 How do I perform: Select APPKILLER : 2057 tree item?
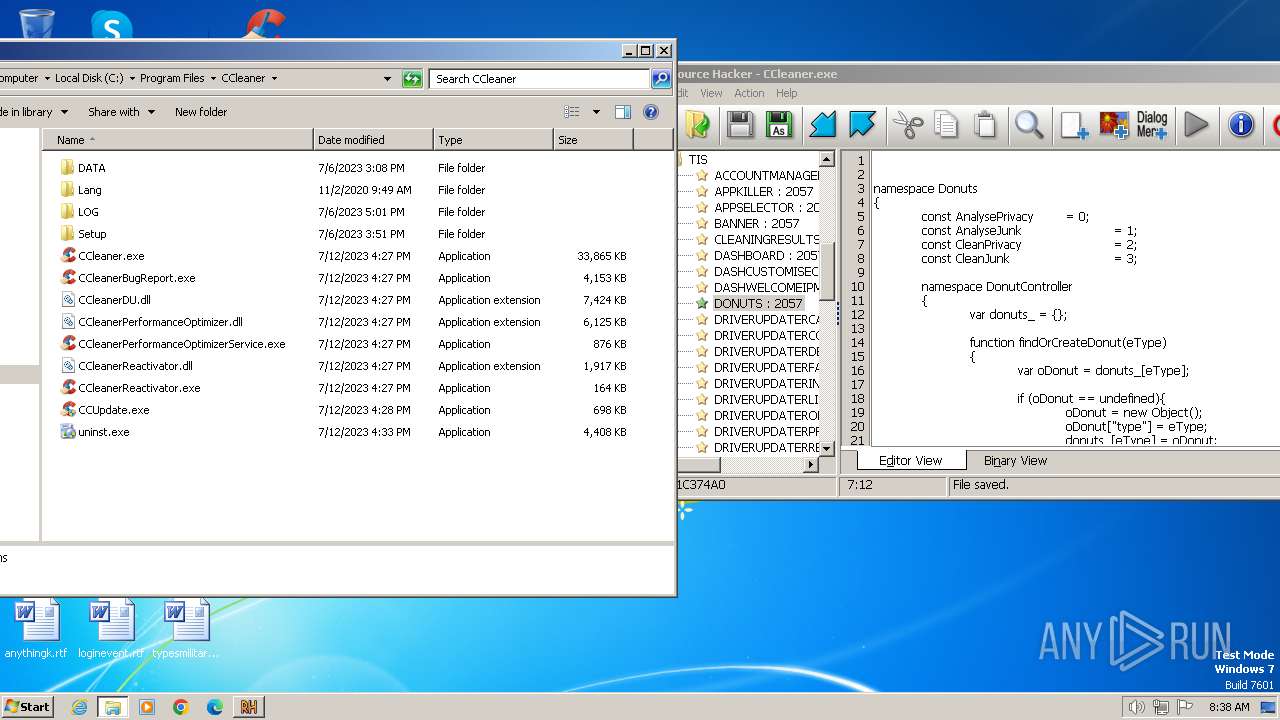763,192
